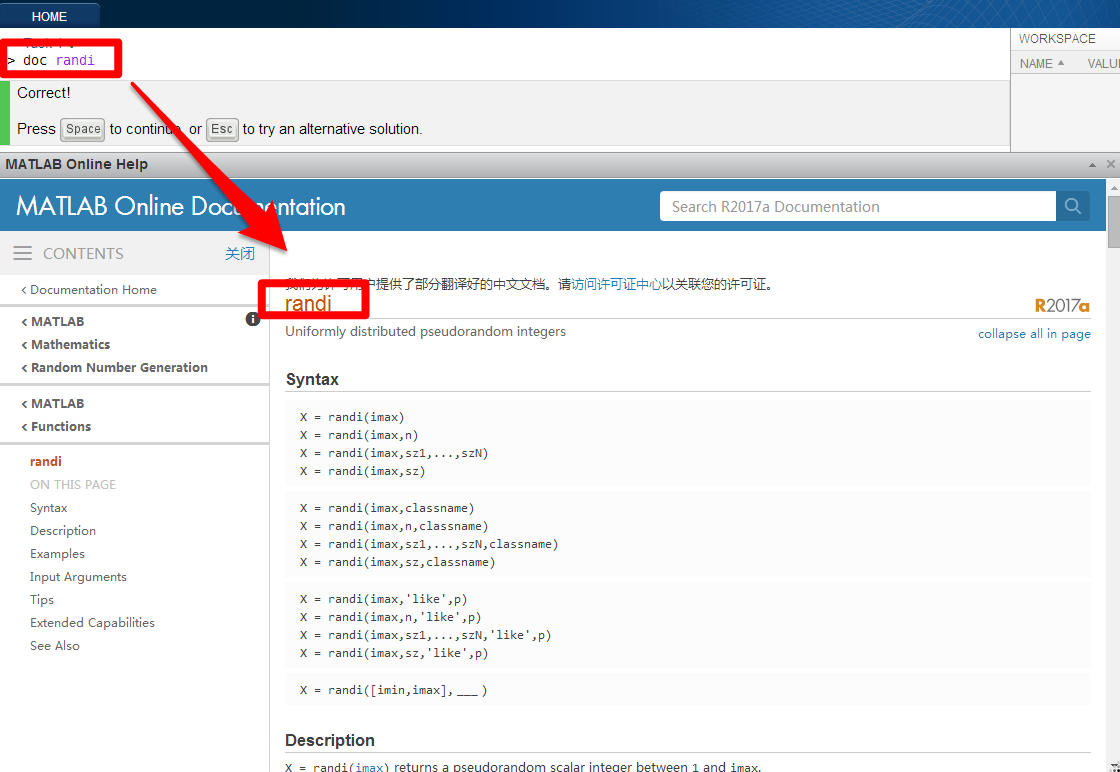Click the Space key button to continue
This screenshot has height=772, width=1120.
(83, 129)
